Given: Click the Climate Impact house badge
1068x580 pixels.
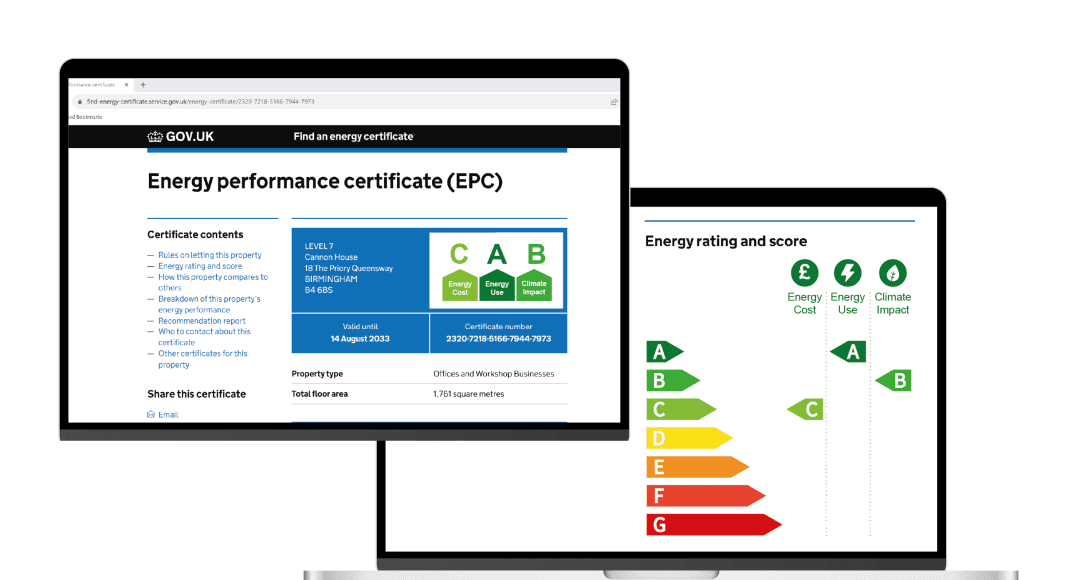Looking at the screenshot, I should [534, 285].
